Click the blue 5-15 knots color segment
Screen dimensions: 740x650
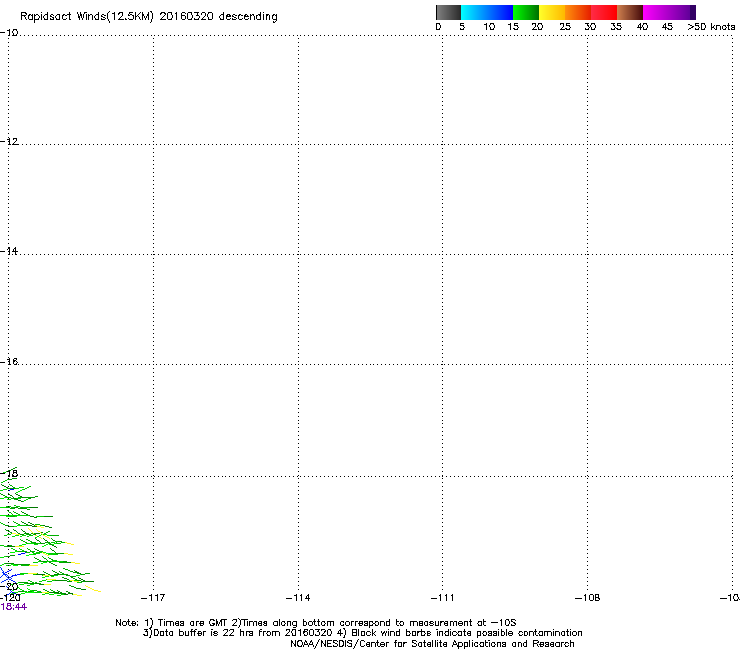coord(487,12)
